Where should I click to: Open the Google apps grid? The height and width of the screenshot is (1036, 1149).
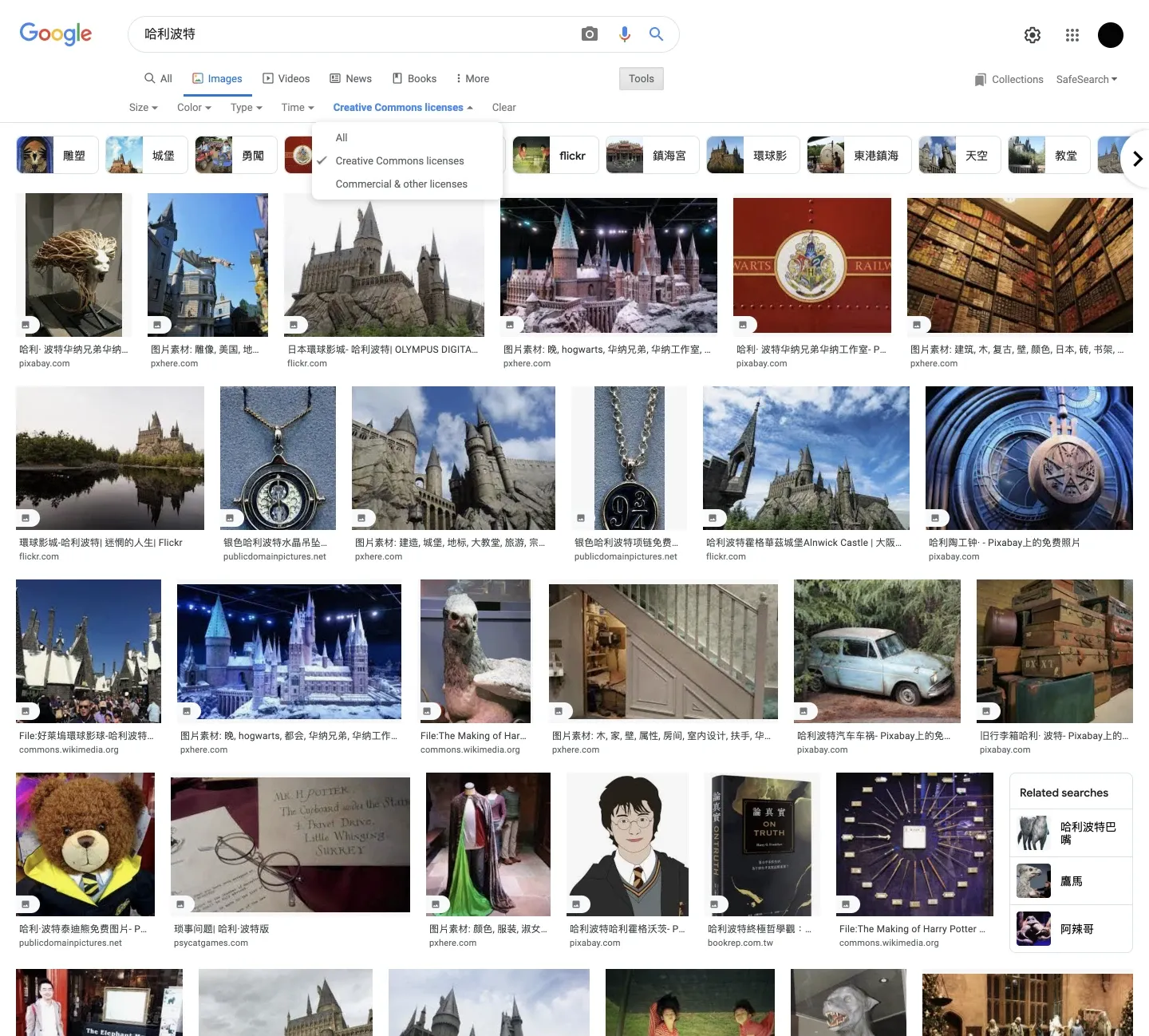coord(1072,35)
